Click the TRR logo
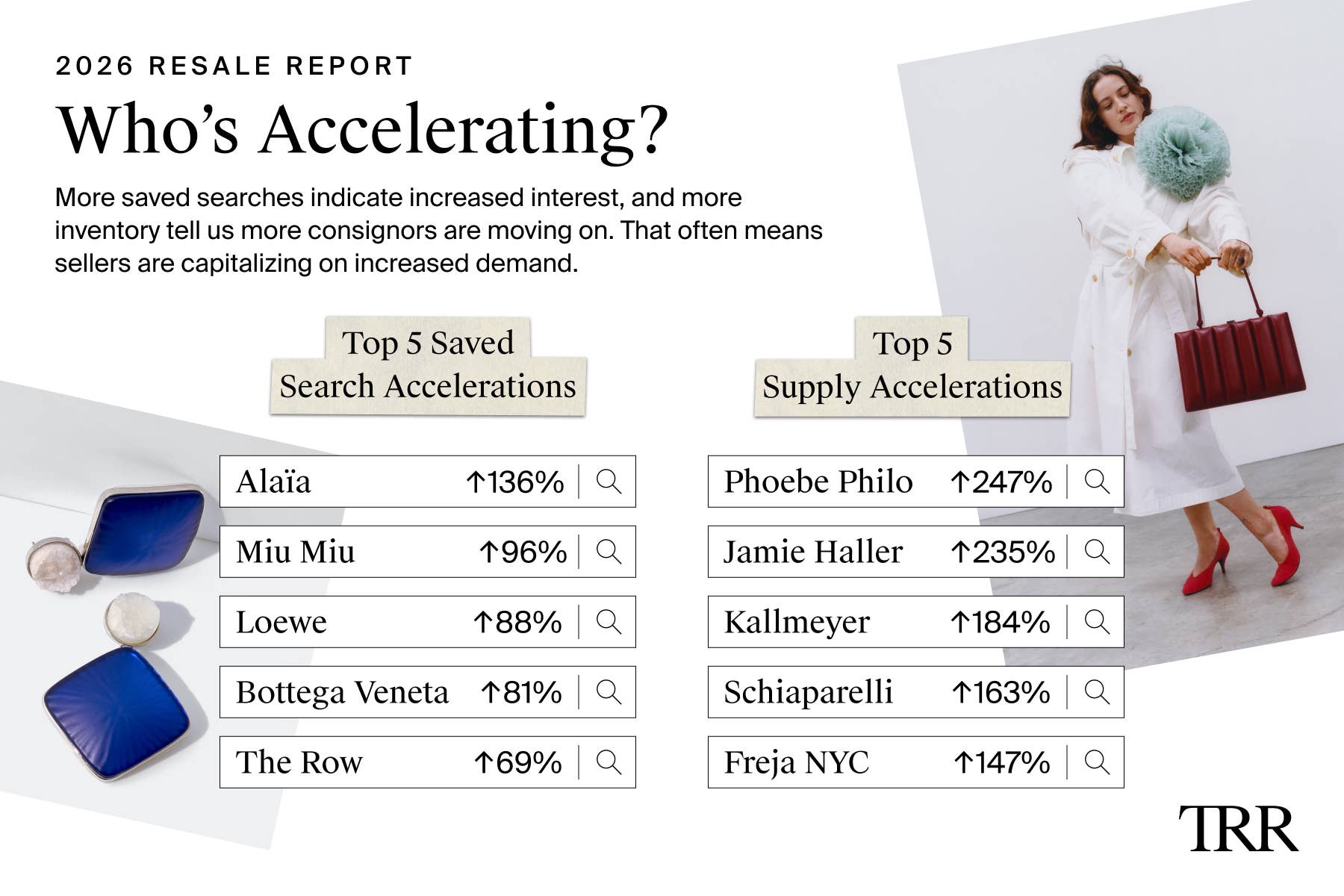Image resolution: width=1344 pixels, height=896 pixels. 1238,829
